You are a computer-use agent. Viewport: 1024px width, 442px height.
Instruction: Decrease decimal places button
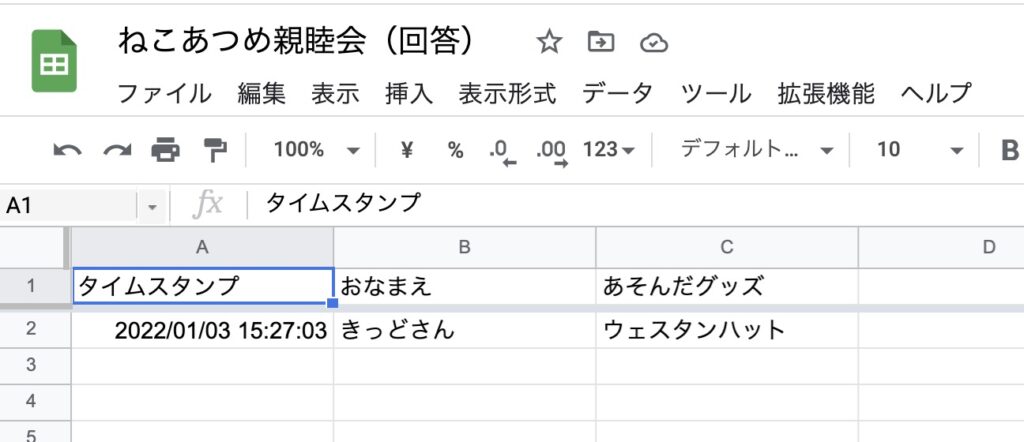pos(502,153)
